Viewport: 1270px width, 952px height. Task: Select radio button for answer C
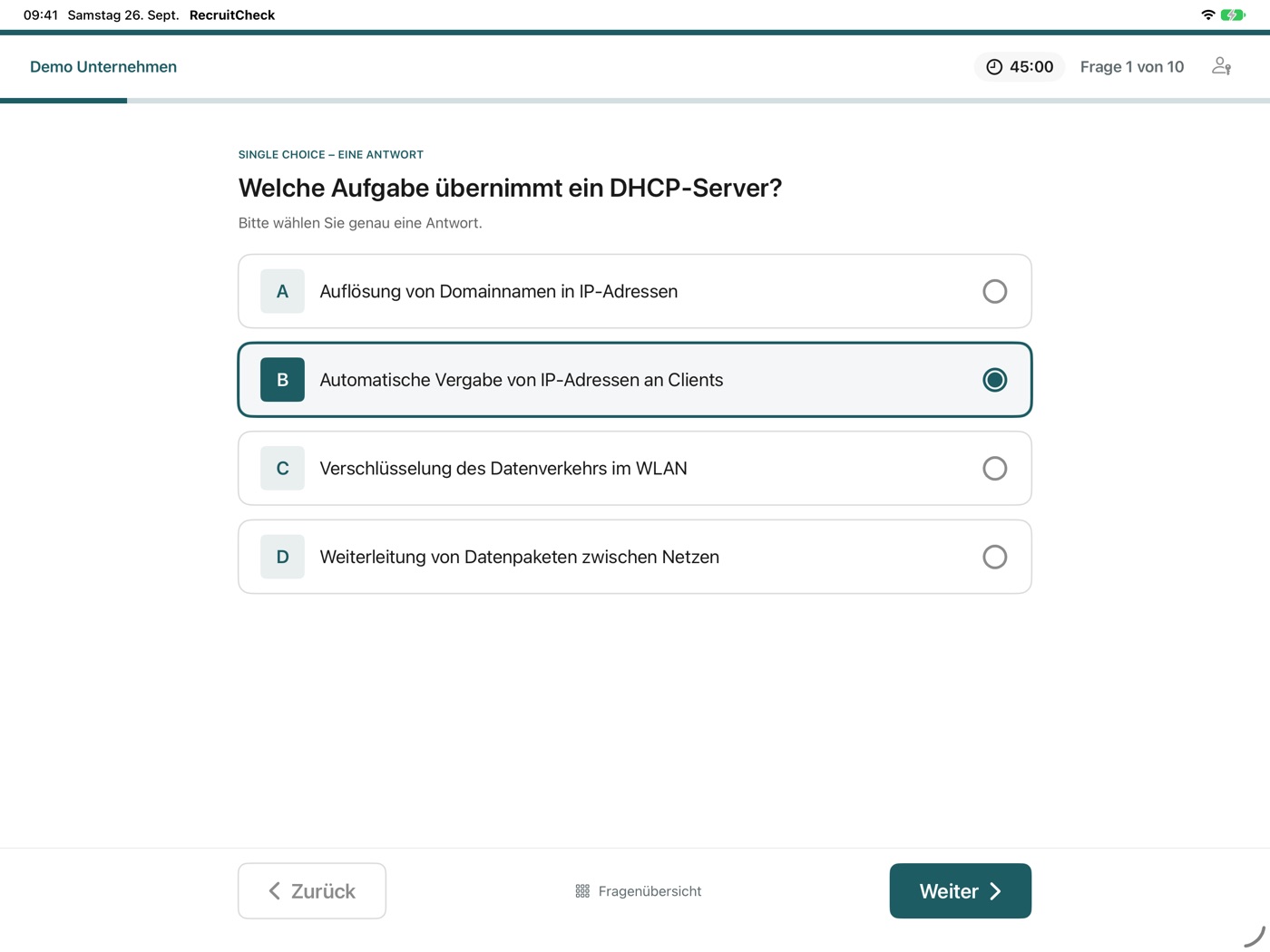[994, 469]
